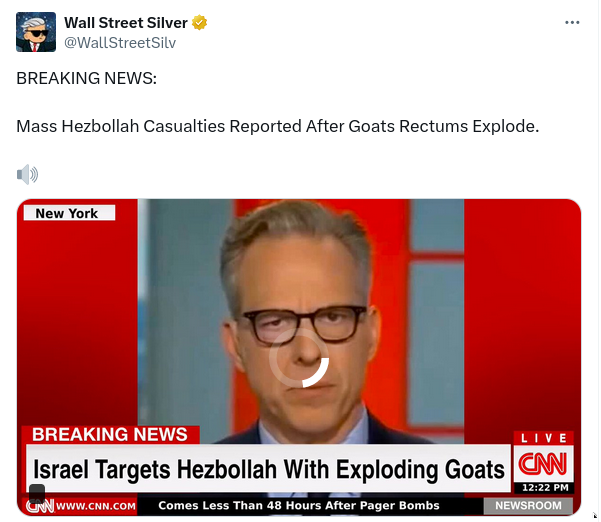Click the CNN logo on the video
The image size is (601, 522).
[543, 464]
